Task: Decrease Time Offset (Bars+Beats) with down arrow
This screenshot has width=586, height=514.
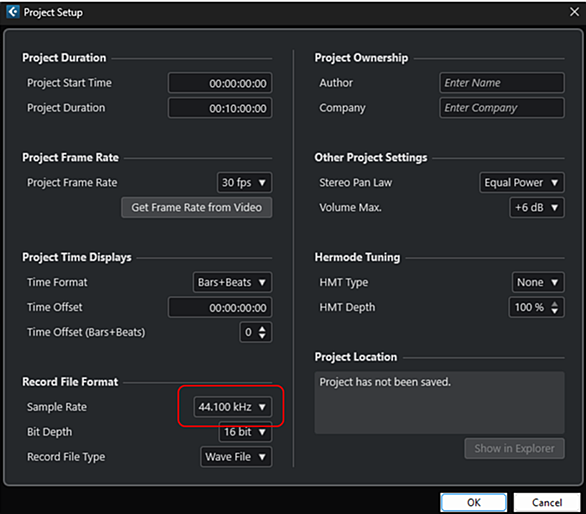Action: [262, 336]
